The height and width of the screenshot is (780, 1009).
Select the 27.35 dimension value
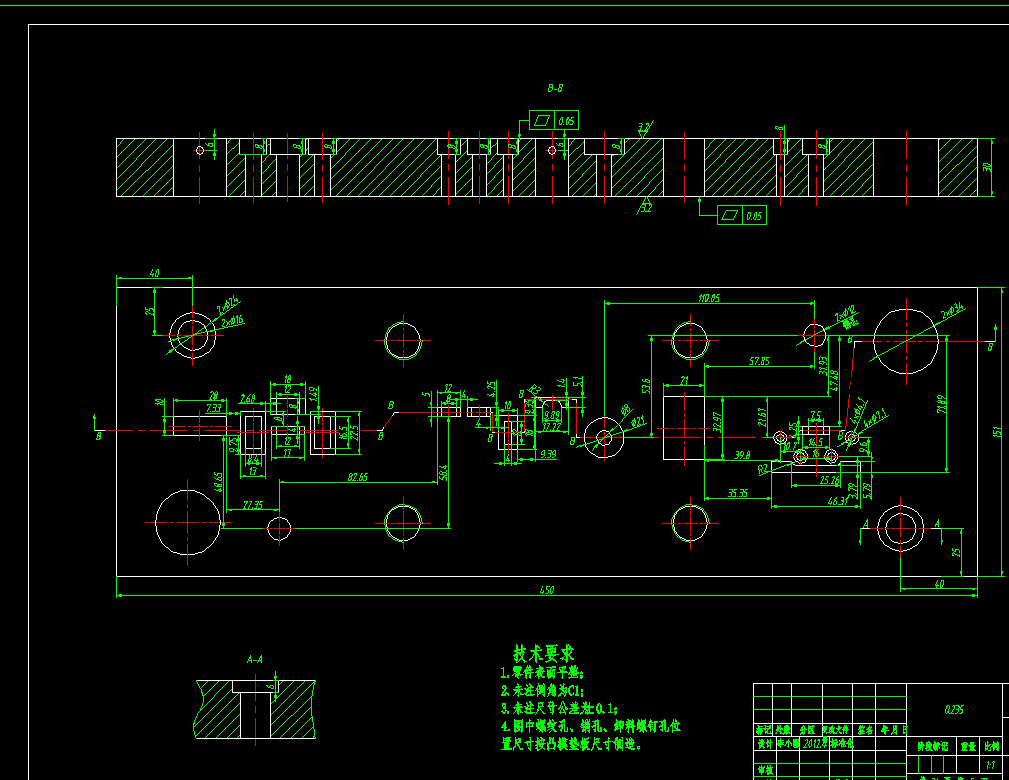tap(252, 505)
